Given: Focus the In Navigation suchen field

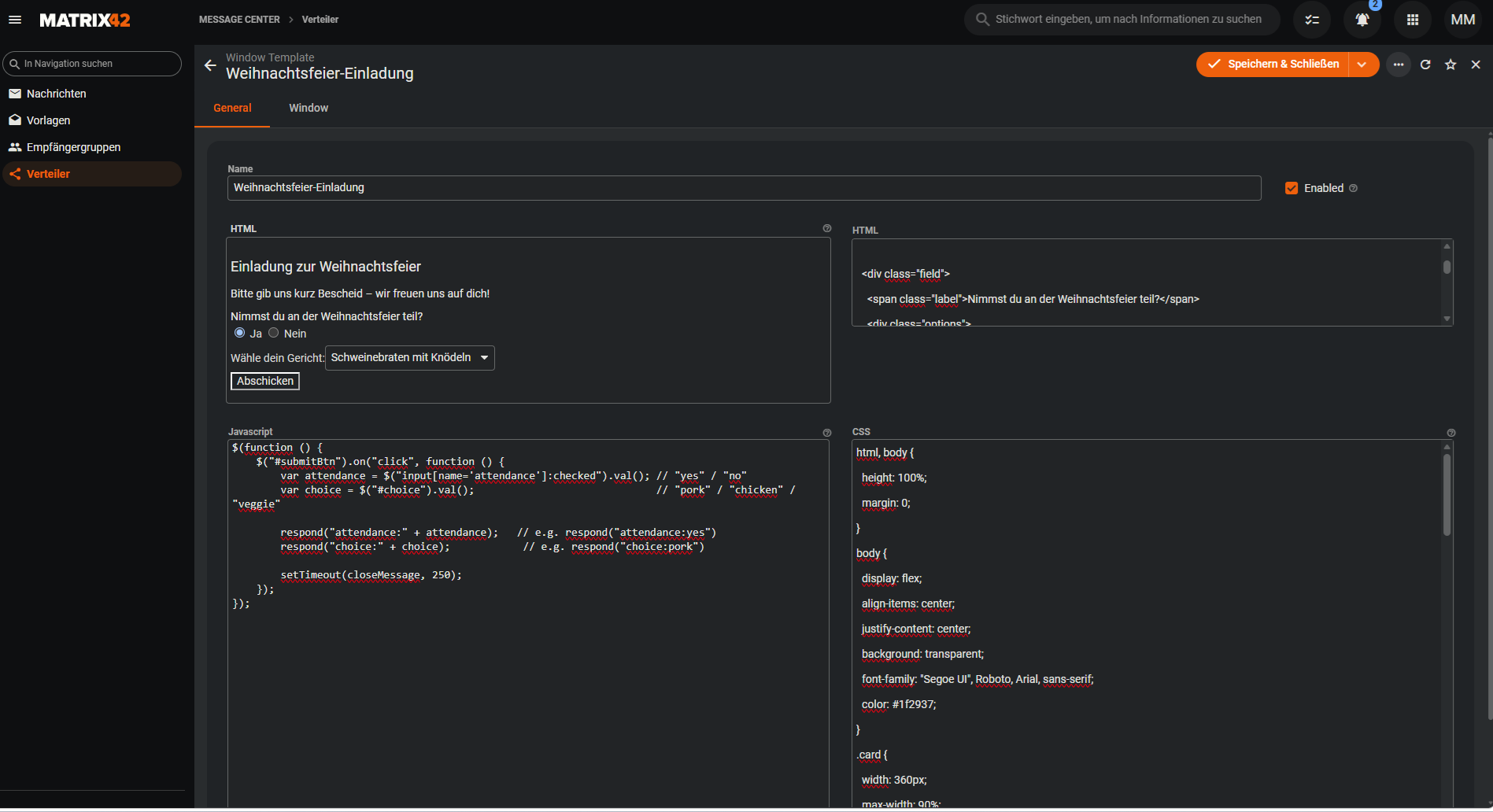Looking at the screenshot, I should click(92, 64).
